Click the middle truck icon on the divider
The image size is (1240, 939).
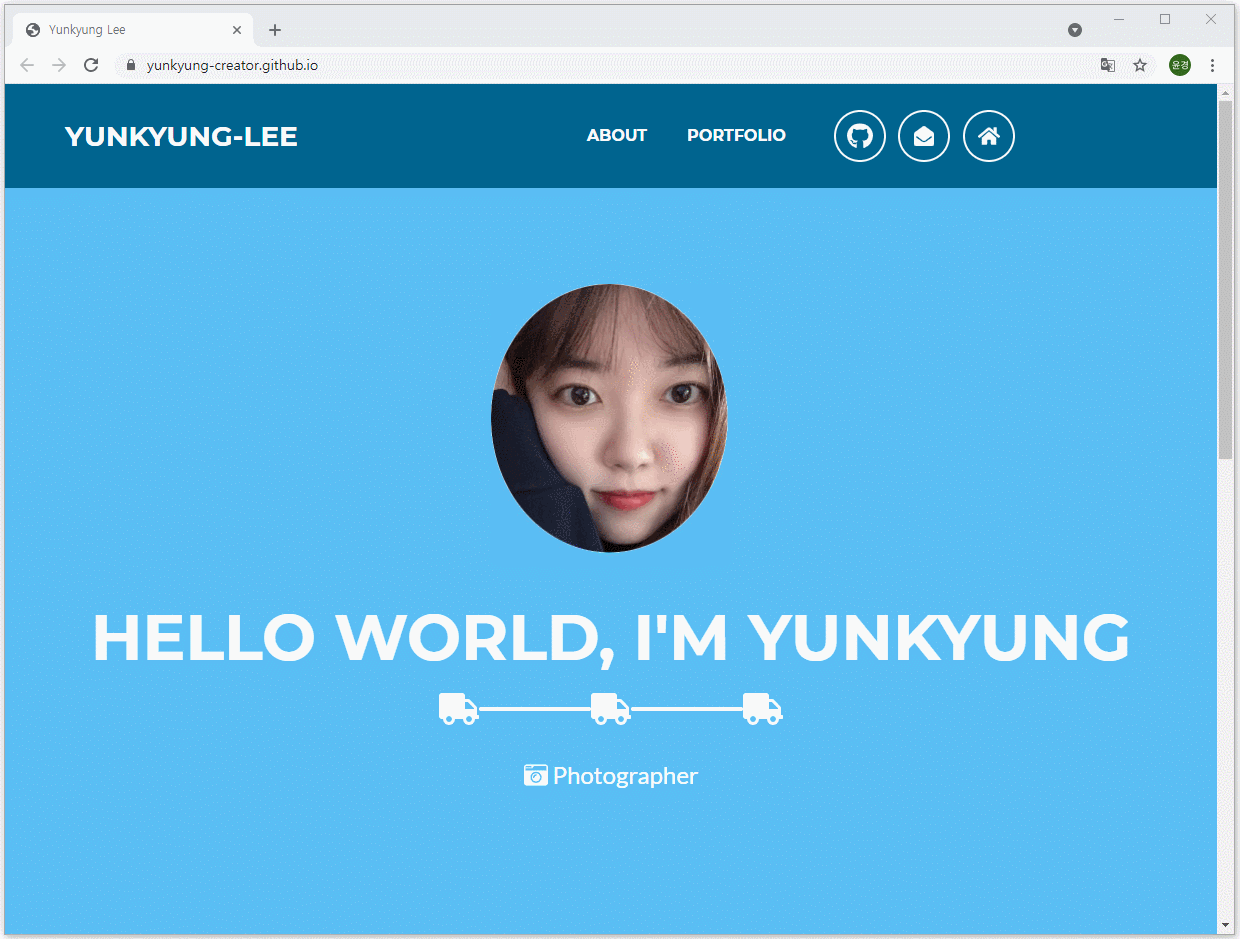point(609,708)
